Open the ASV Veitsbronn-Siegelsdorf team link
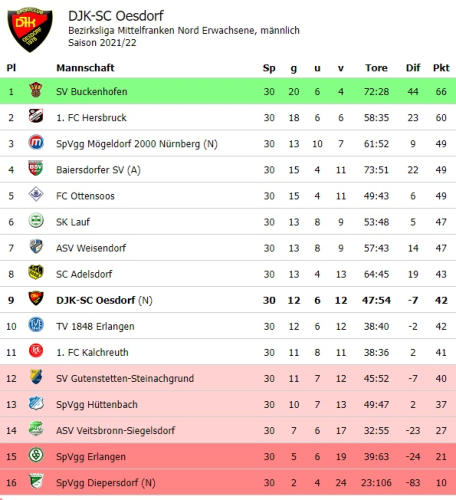Image resolution: width=456 pixels, height=500 pixels. pos(115,431)
